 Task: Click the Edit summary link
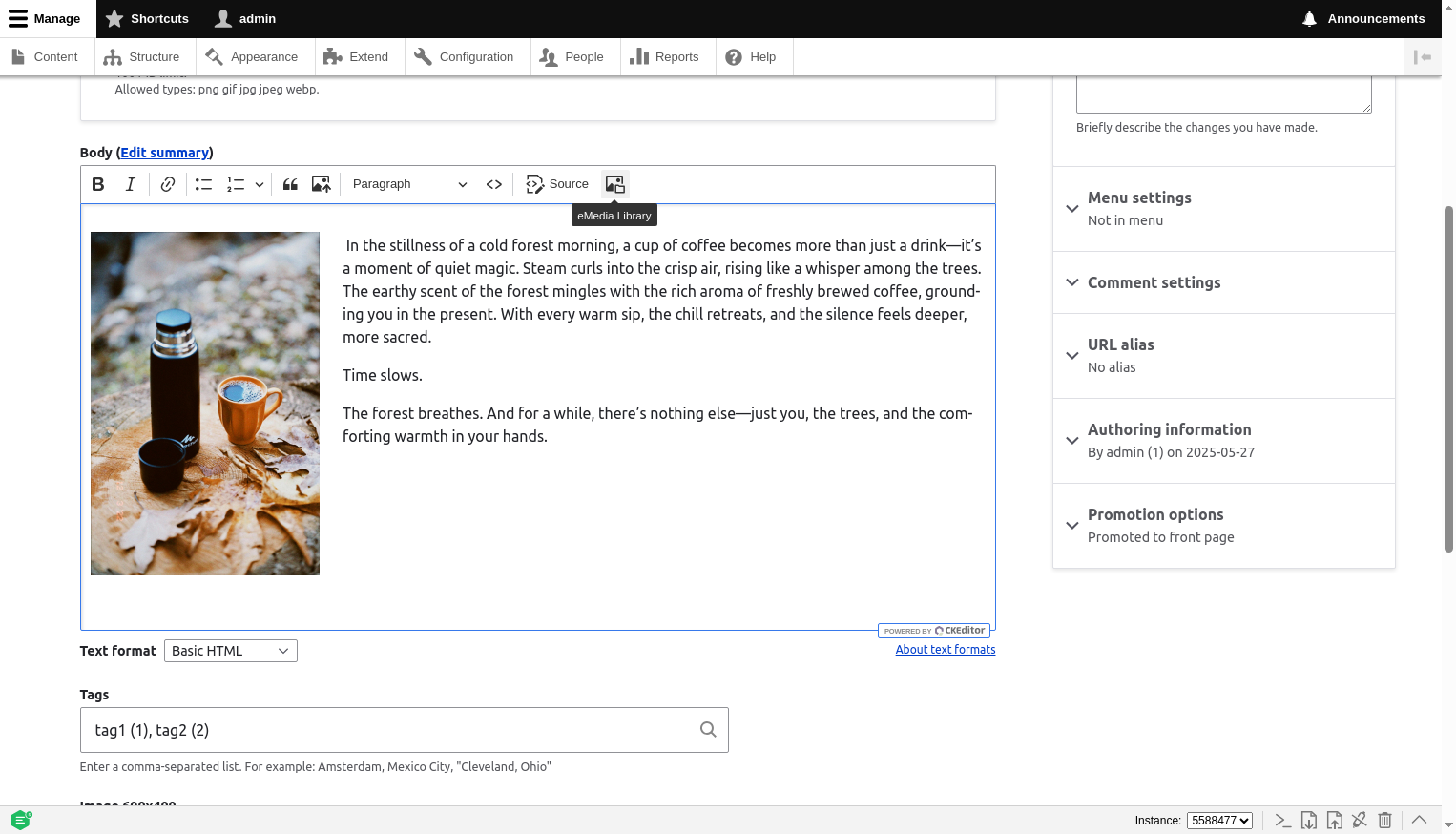click(164, 153)
